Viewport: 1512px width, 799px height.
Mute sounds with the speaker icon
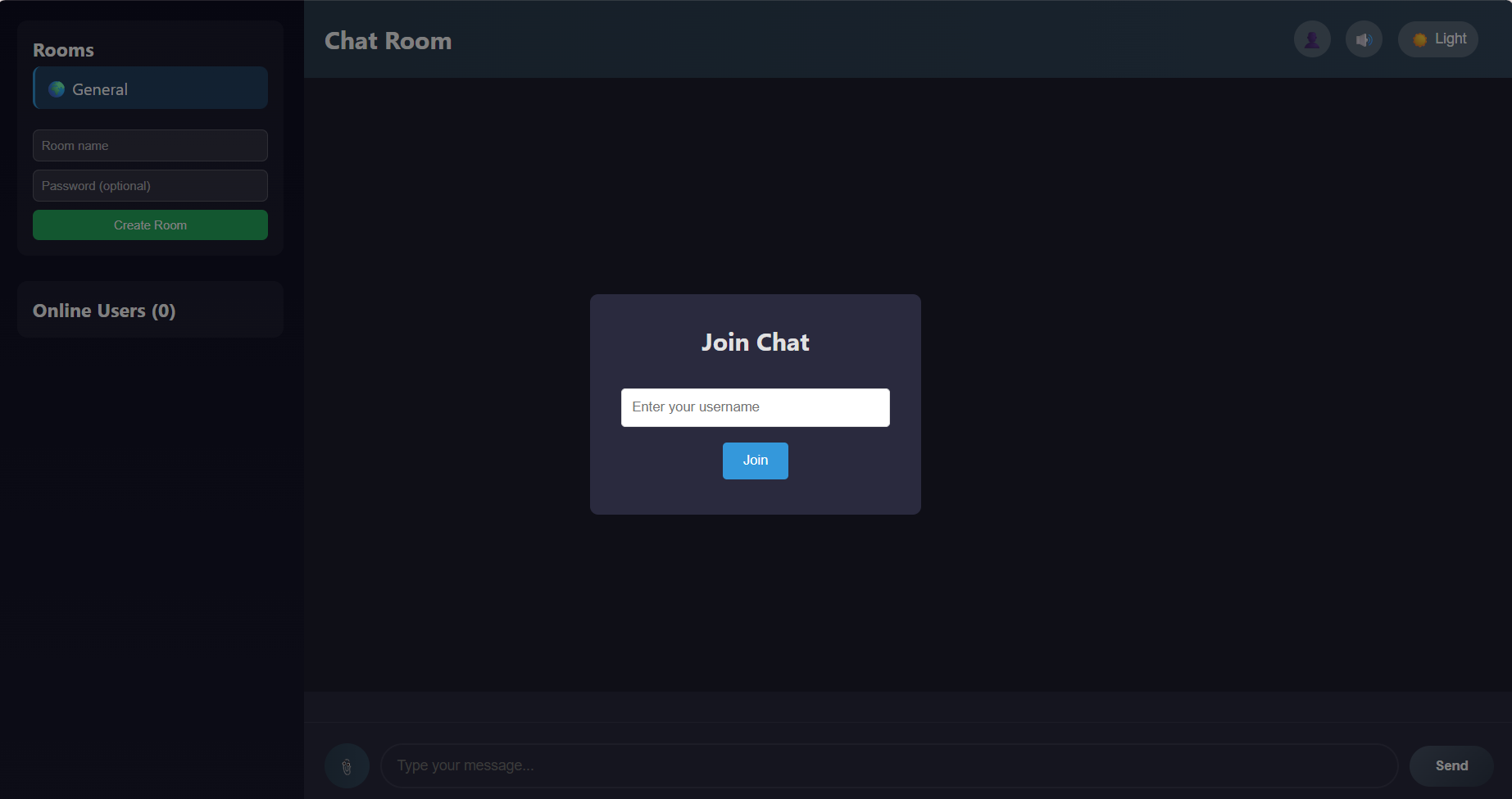[x=1364, y=39]
